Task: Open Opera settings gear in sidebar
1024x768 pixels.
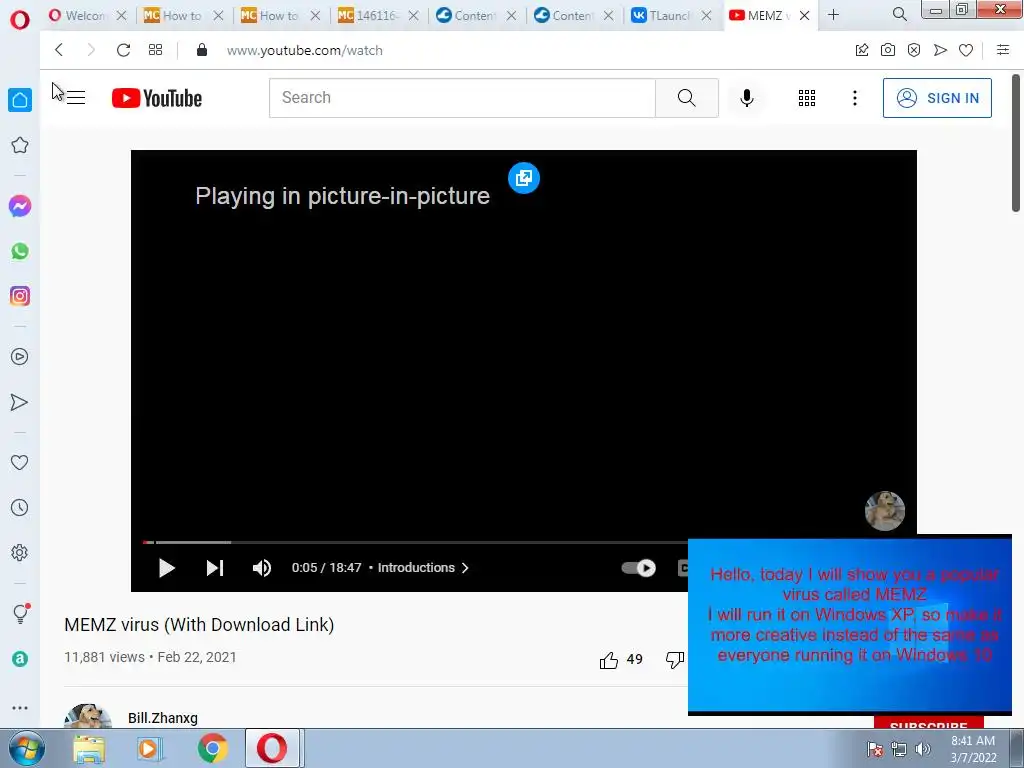Action: 20,552
